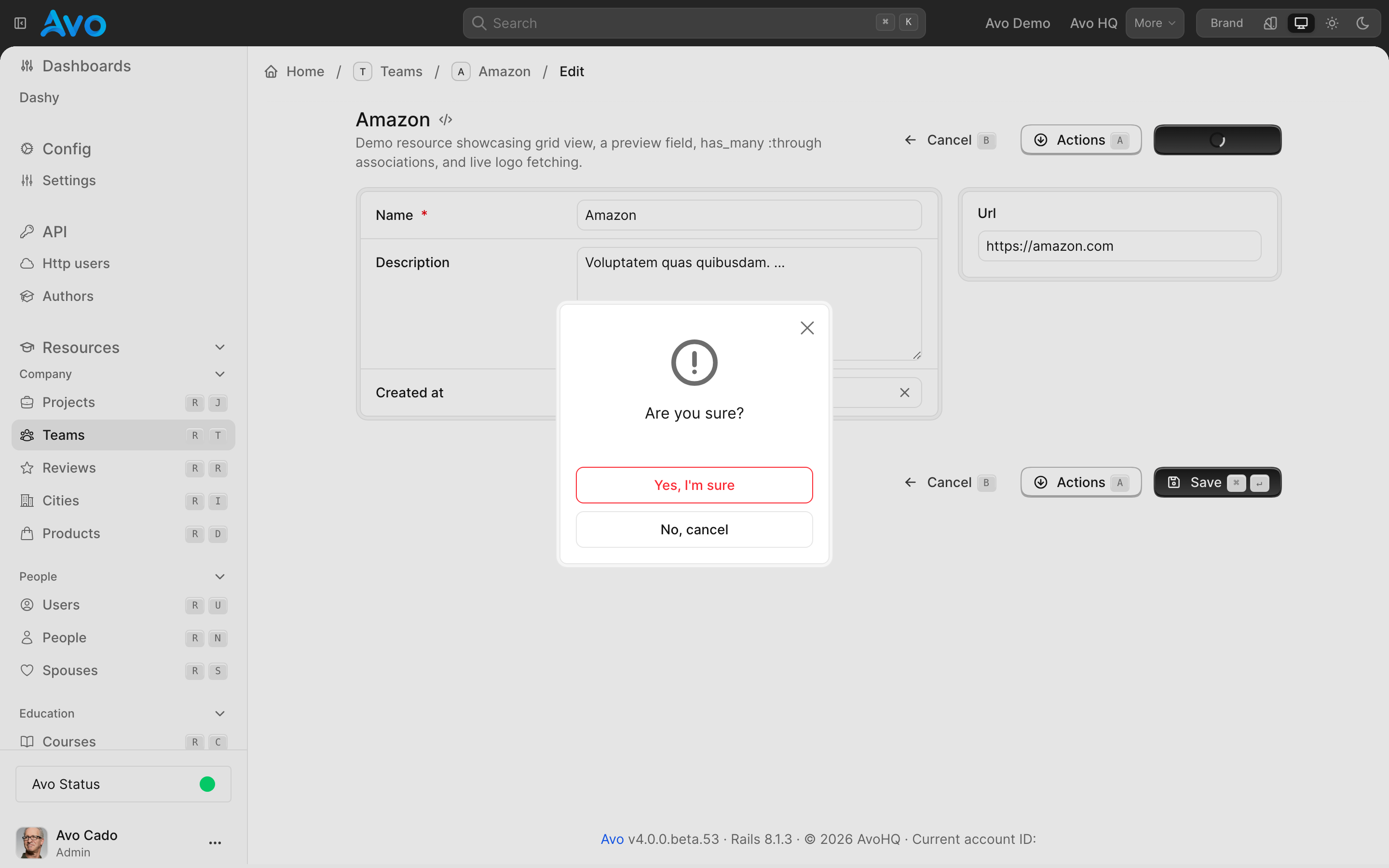Select the swatches theme icon
1389x868 pixels.
point(1270,23)
